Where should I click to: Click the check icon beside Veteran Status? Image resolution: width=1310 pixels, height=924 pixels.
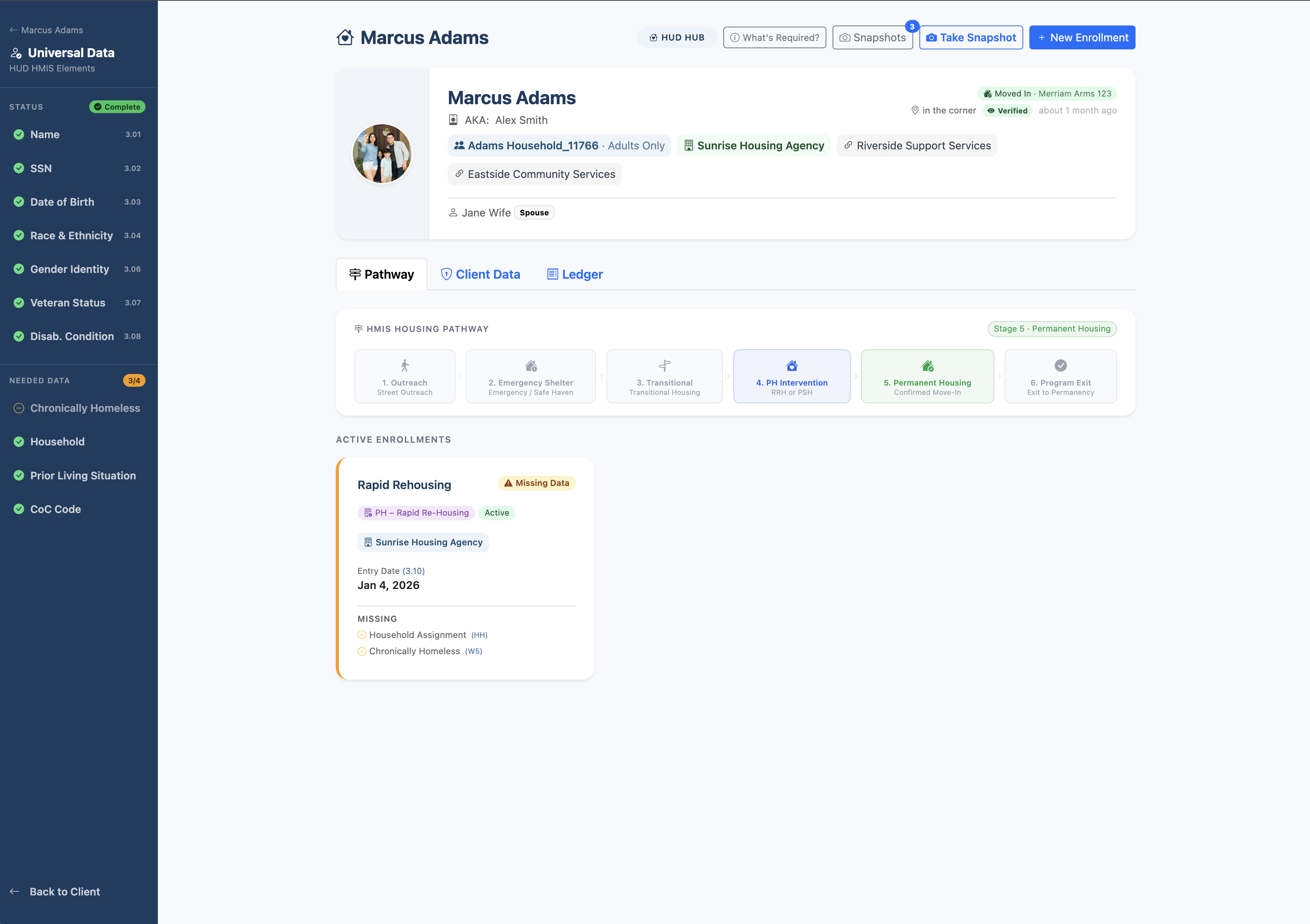point(19,303)
